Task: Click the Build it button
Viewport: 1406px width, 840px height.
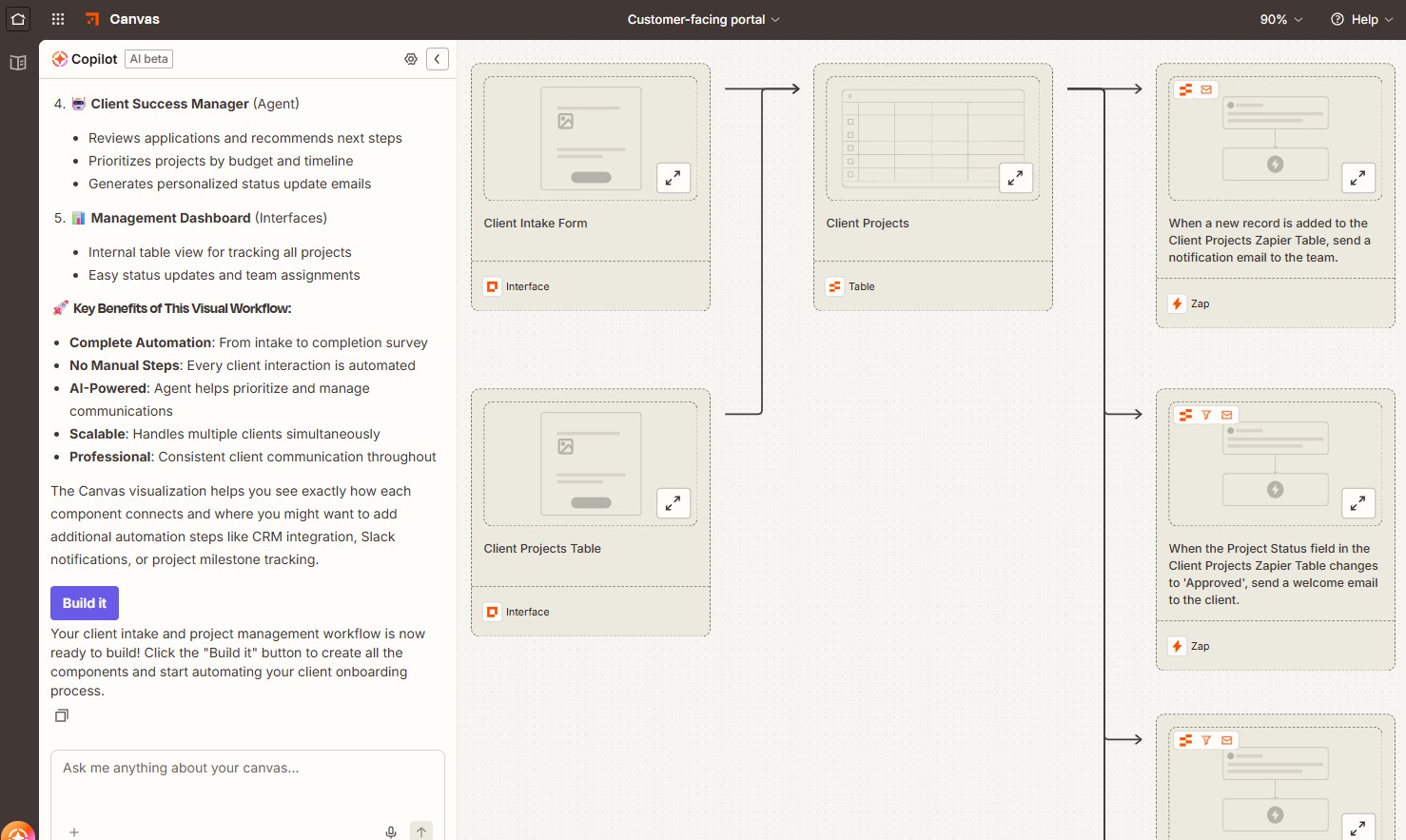Action: (x=84, y=602)
